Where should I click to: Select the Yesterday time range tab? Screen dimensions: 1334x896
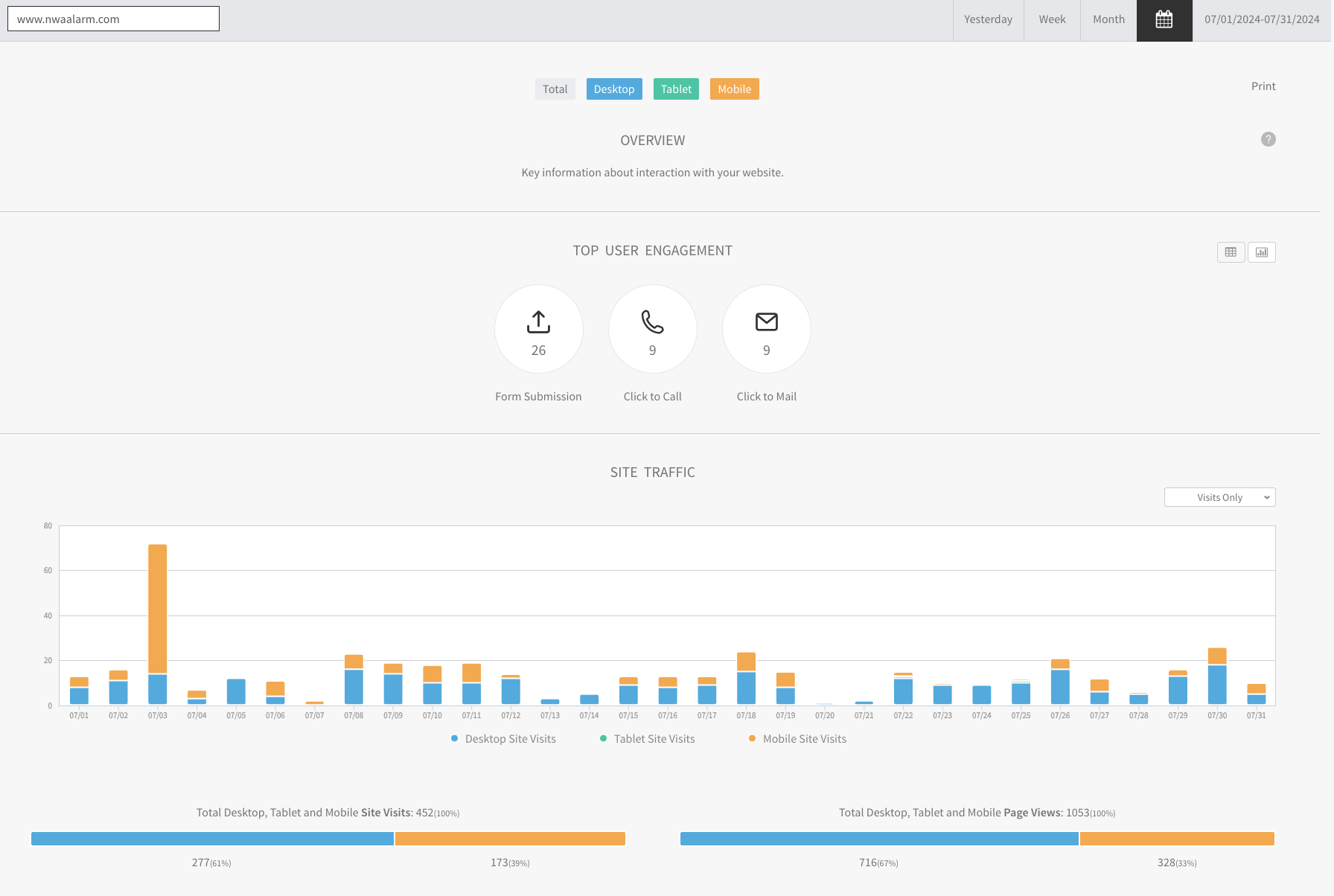point(988,20)
